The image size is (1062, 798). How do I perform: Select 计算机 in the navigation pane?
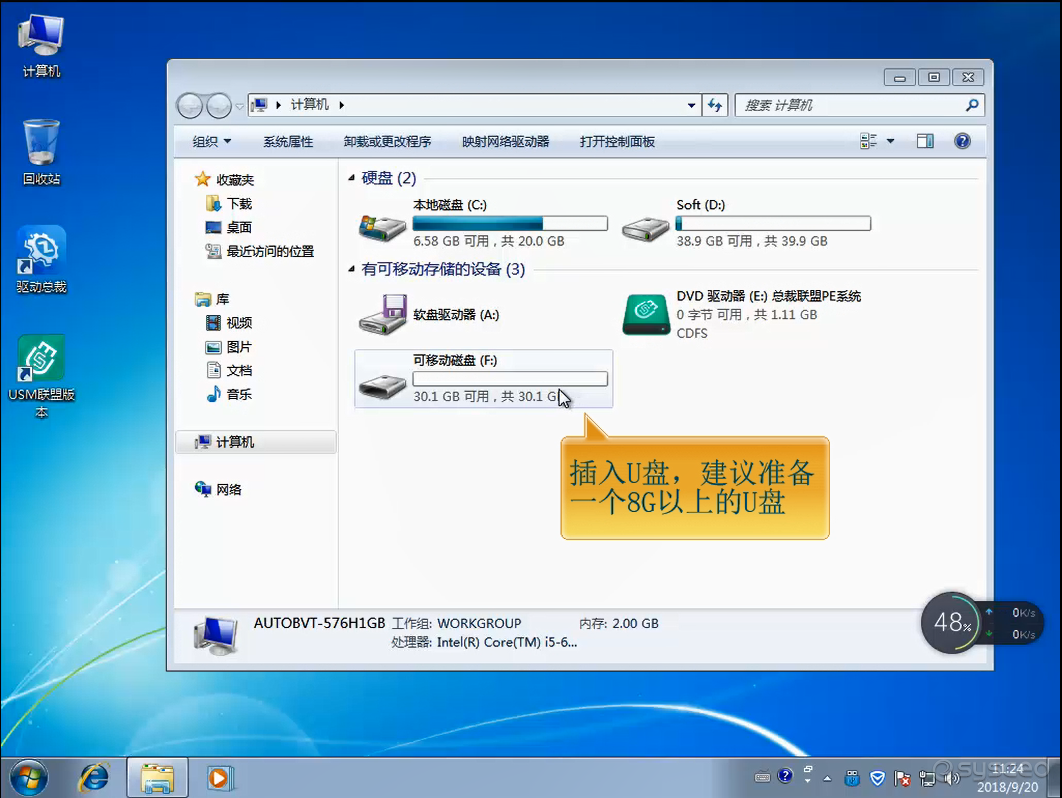[255, 442]
